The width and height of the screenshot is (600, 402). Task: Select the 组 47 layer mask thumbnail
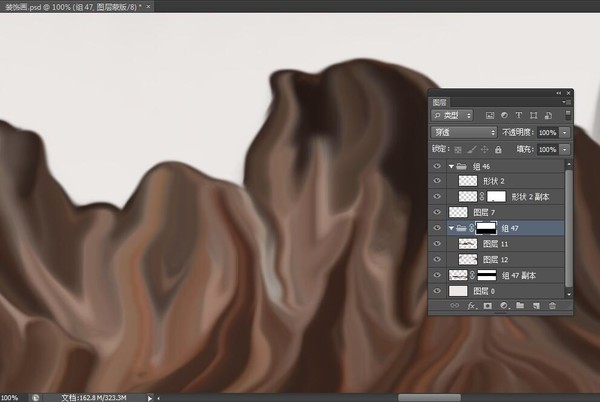coord(486,228)
